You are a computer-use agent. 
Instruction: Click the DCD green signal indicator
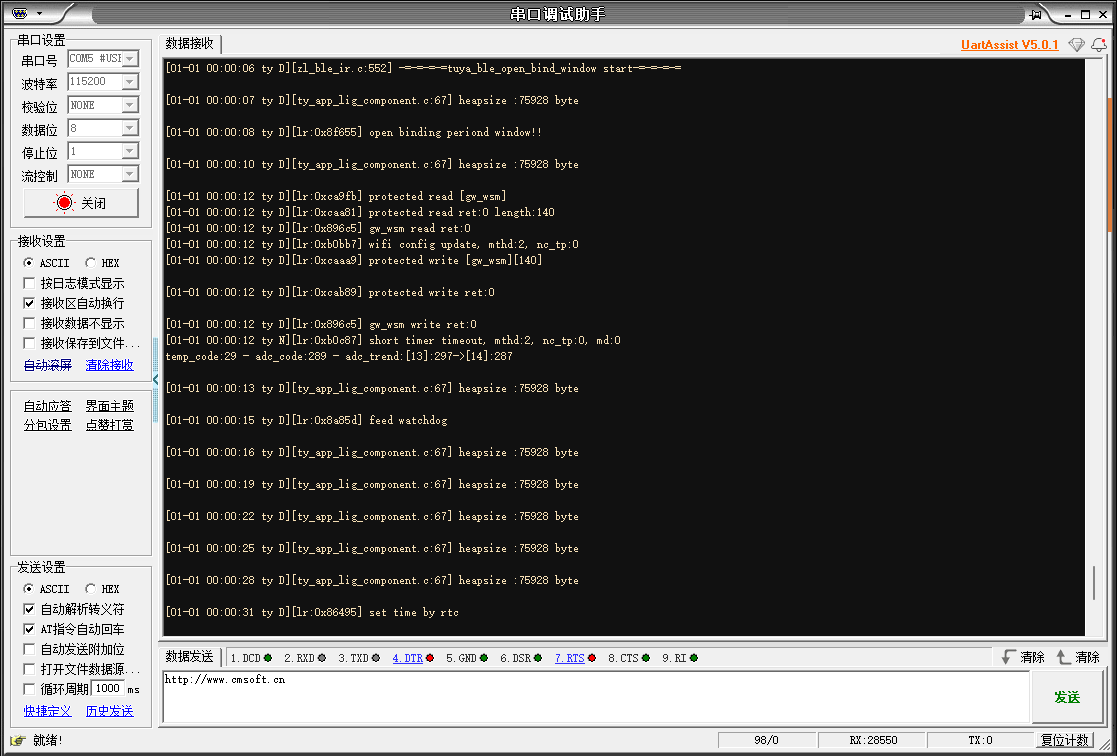[x=268, y=658]
